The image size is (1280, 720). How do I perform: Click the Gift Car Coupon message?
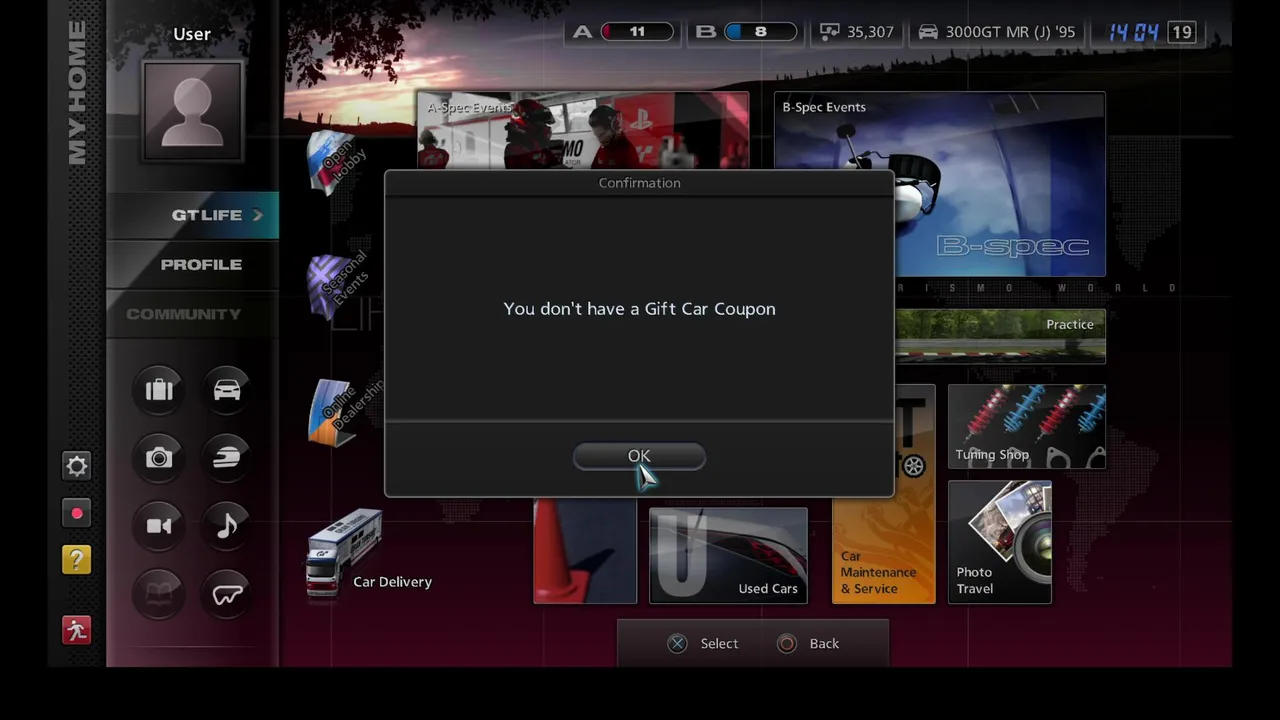point(639,309)
